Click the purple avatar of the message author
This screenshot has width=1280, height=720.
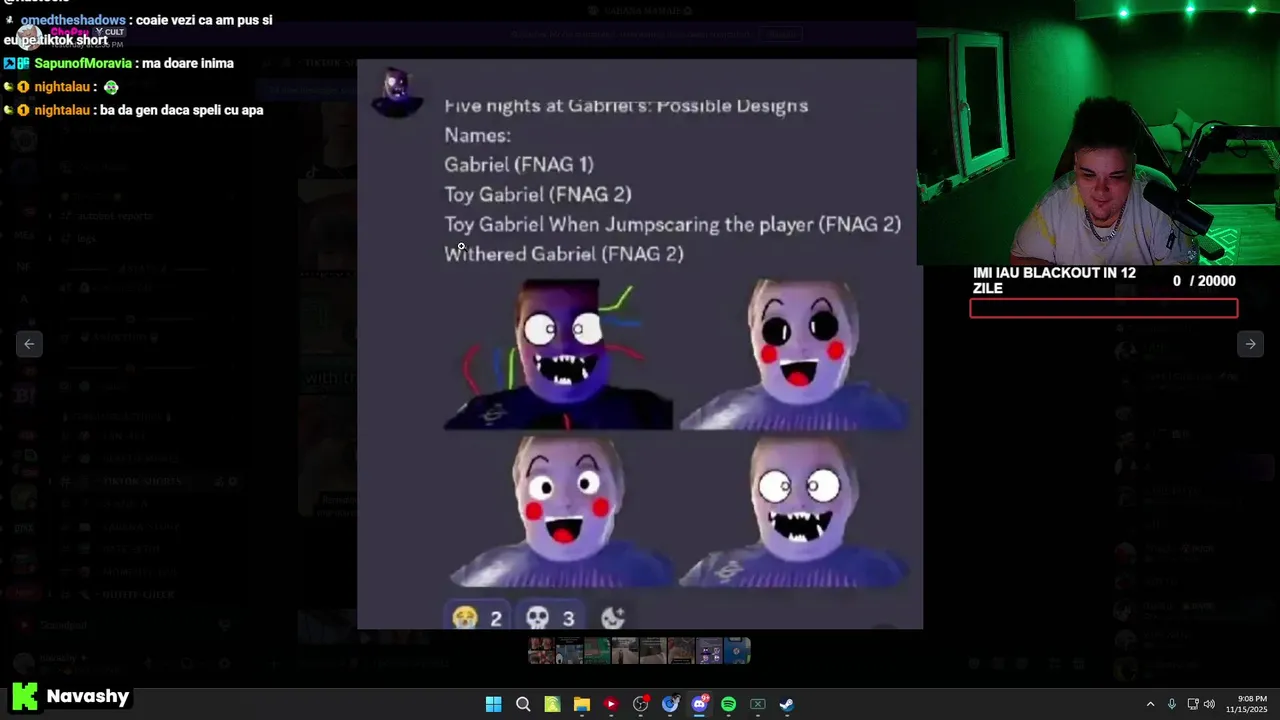click(397, 91)
